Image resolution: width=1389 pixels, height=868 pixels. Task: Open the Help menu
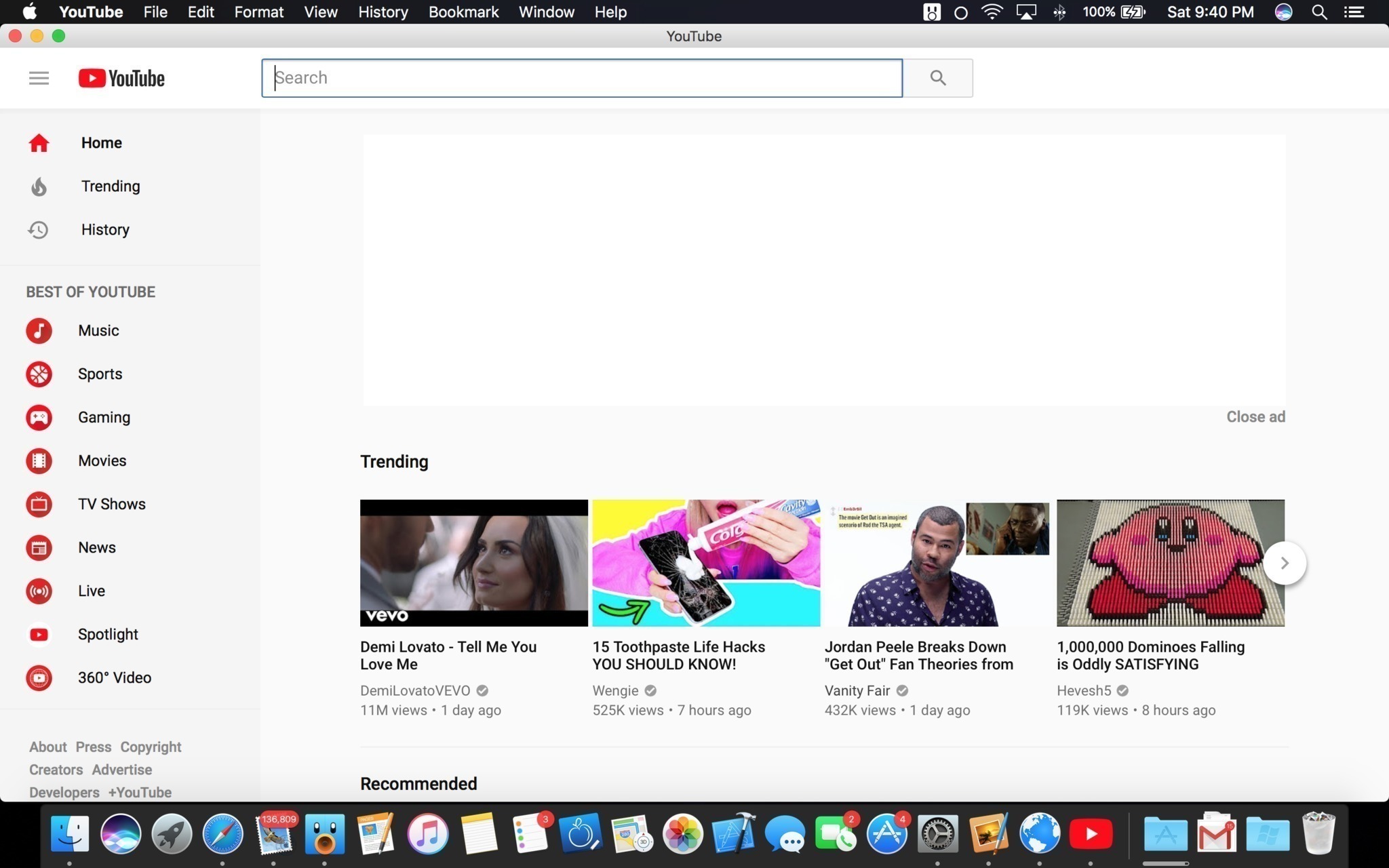[610, 12]
